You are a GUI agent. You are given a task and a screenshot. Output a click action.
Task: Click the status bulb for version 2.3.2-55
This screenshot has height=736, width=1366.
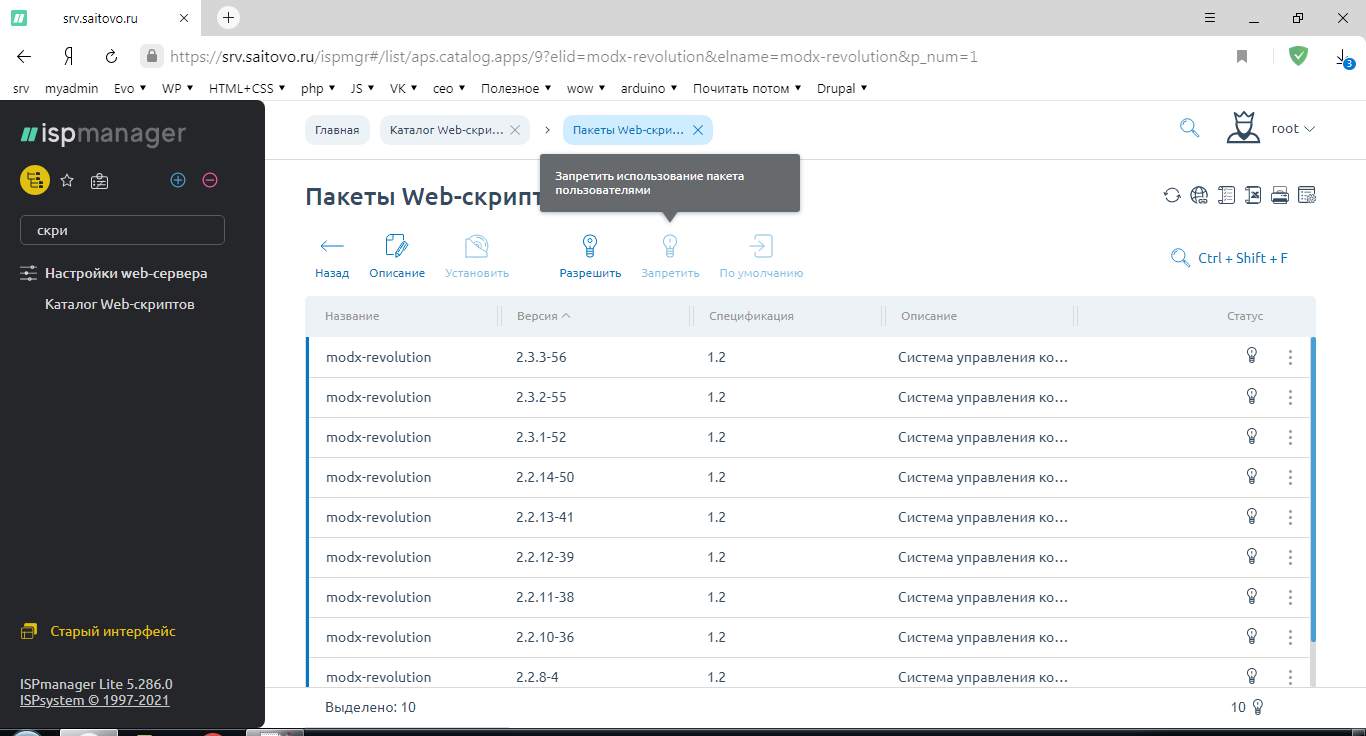coord(1251,396)
